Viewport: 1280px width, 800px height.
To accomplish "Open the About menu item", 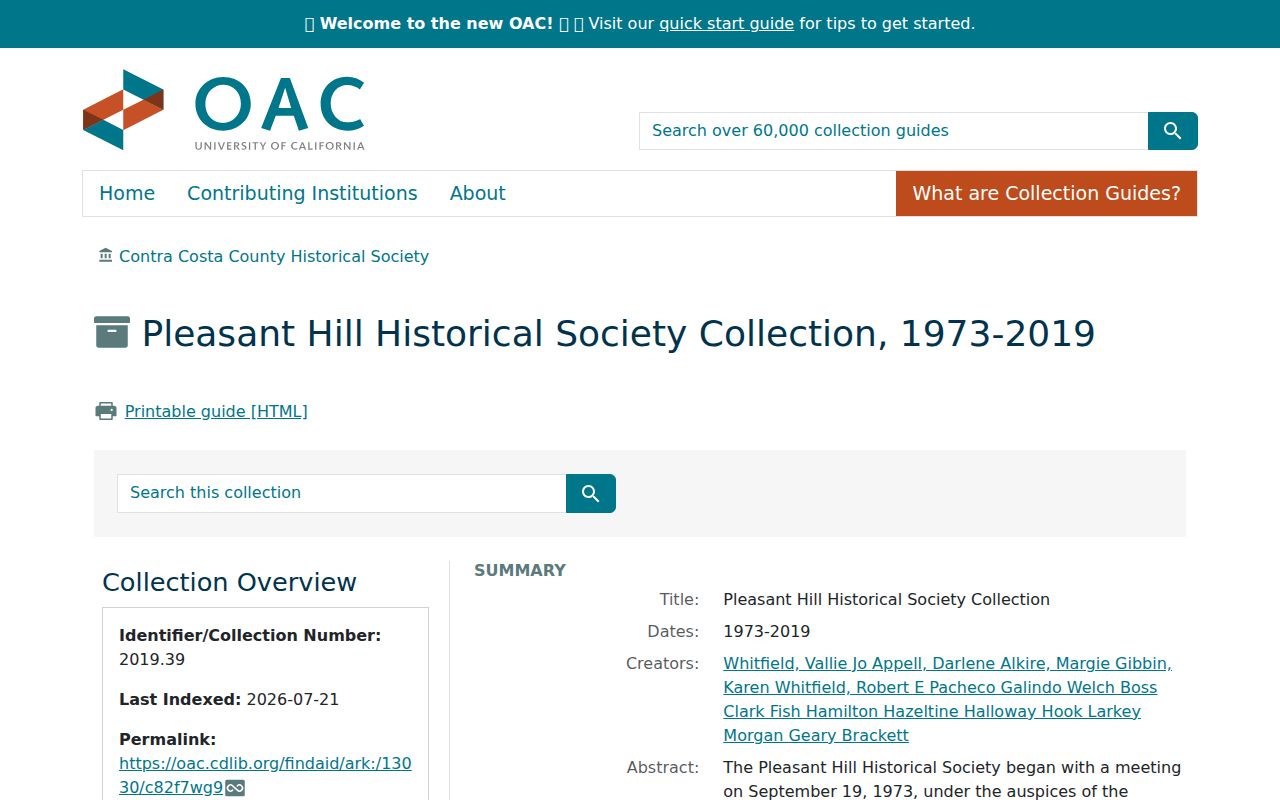I will (x=477, y=193).
